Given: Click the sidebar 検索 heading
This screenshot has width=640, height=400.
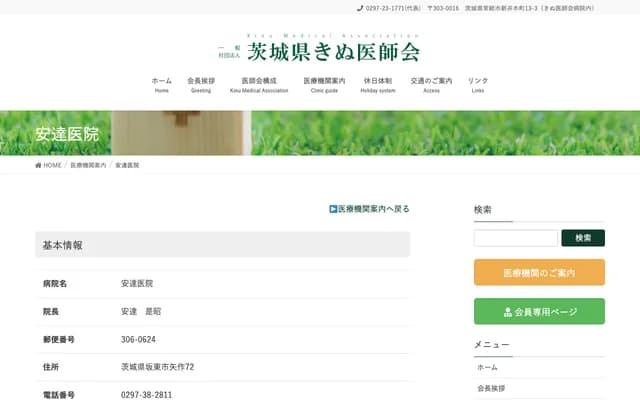Looking at the screenshot, I should pos(482,209).
